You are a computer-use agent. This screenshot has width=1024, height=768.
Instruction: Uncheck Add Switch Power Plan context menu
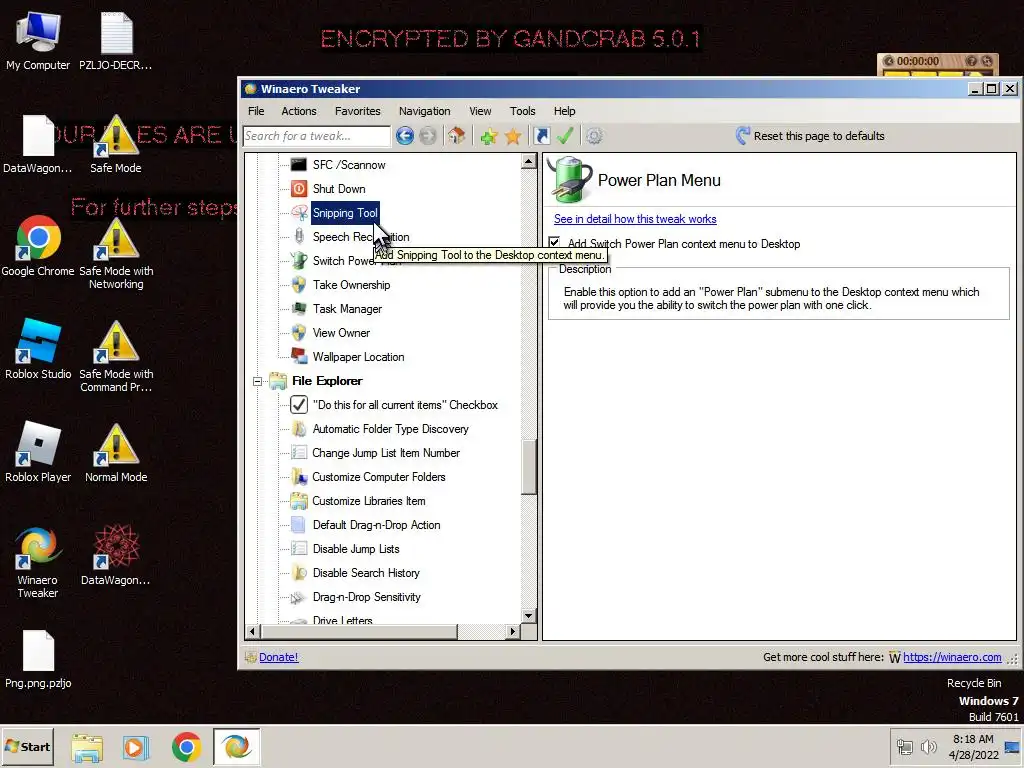click(554, 243)
